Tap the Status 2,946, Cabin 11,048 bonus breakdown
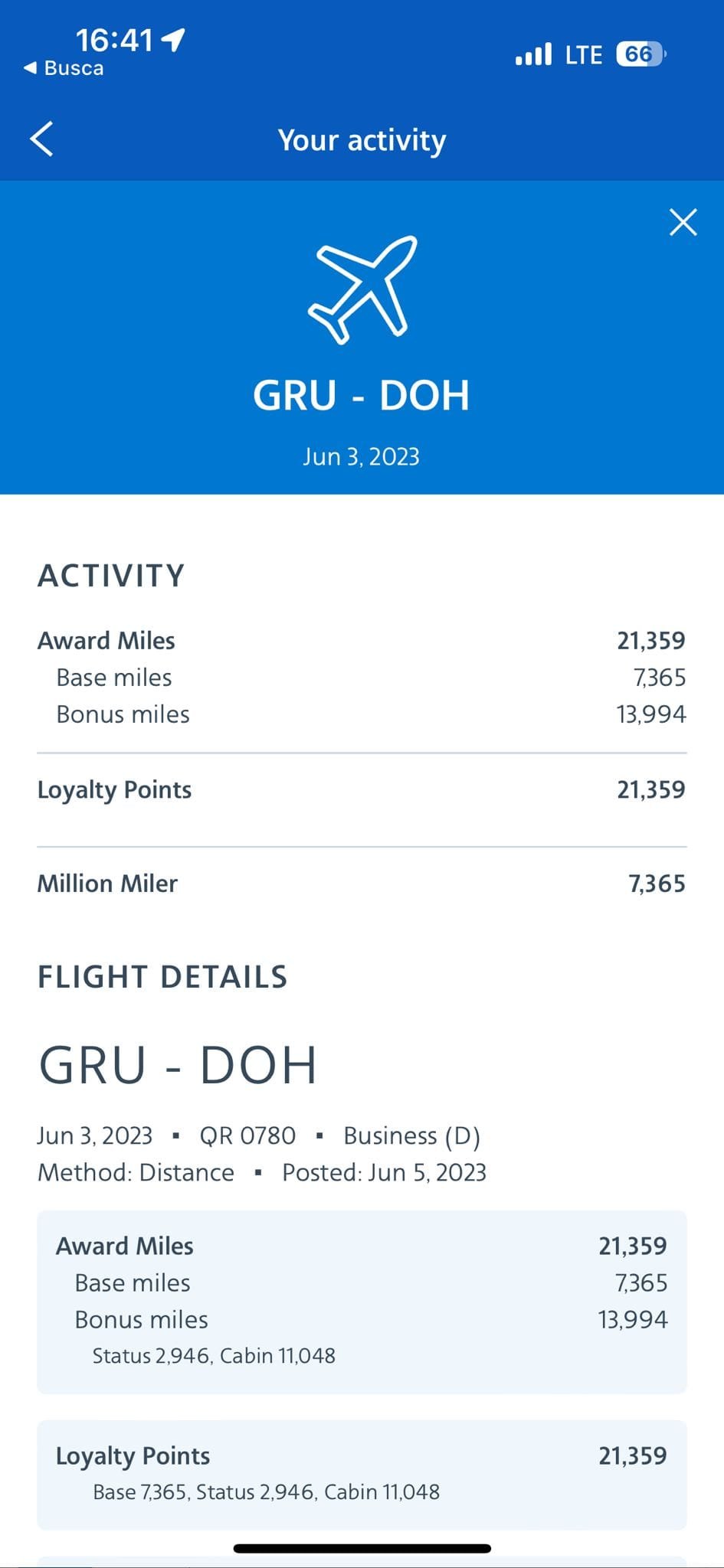The image size is (724, 1568). click(214, 1356)
